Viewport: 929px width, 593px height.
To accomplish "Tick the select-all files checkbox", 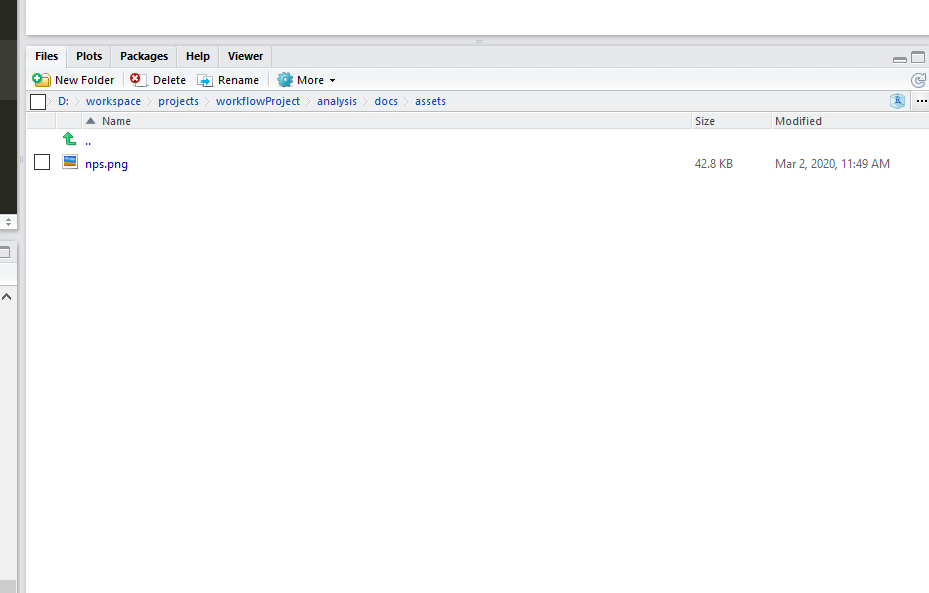I will 37,101.
